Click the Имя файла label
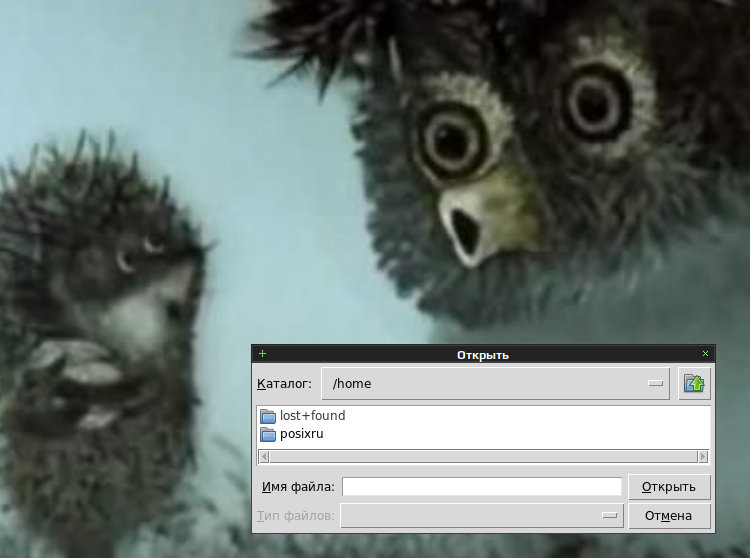The image size is (750, 558). coord(298,487)
